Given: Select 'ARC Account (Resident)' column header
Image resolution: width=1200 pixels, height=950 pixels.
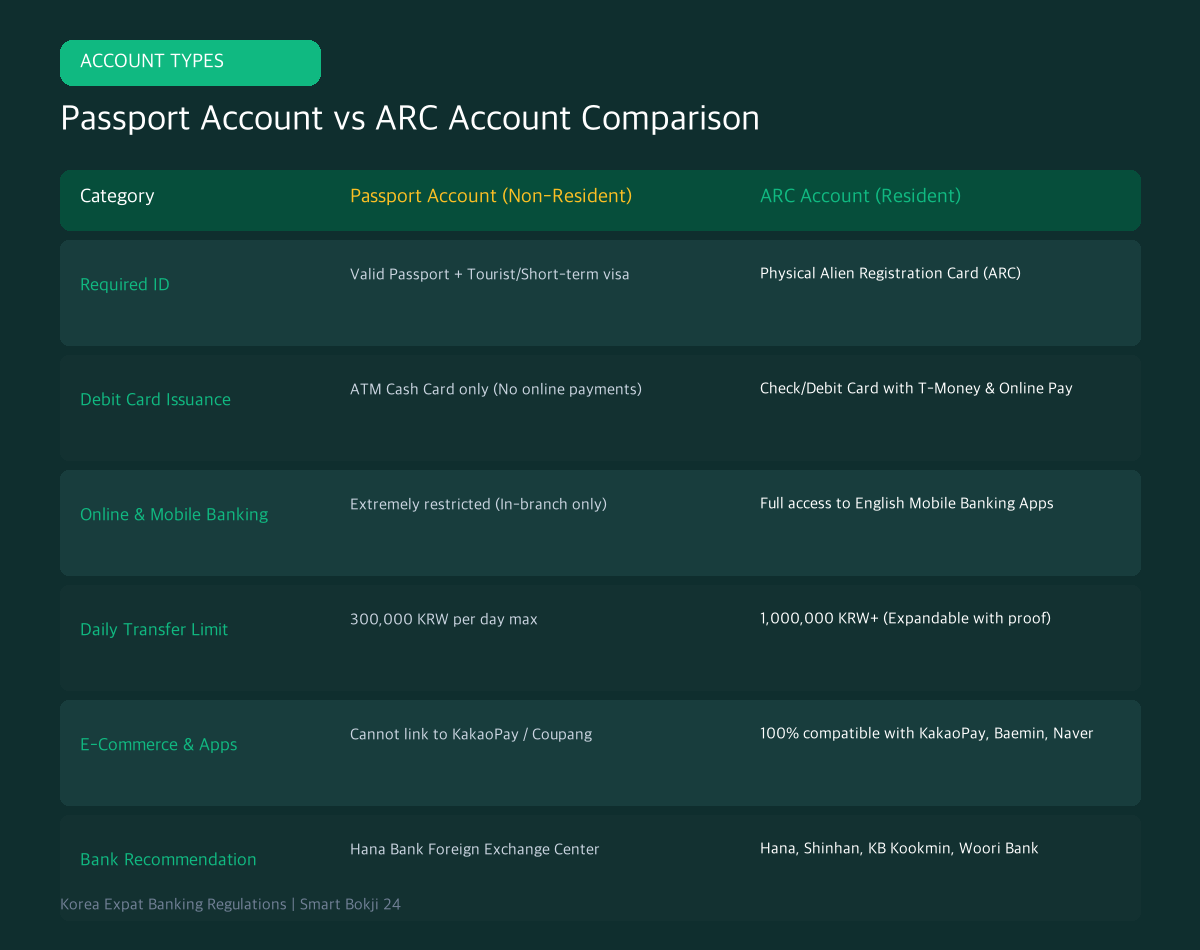Looking at the screenshot, I should point(860,196).
